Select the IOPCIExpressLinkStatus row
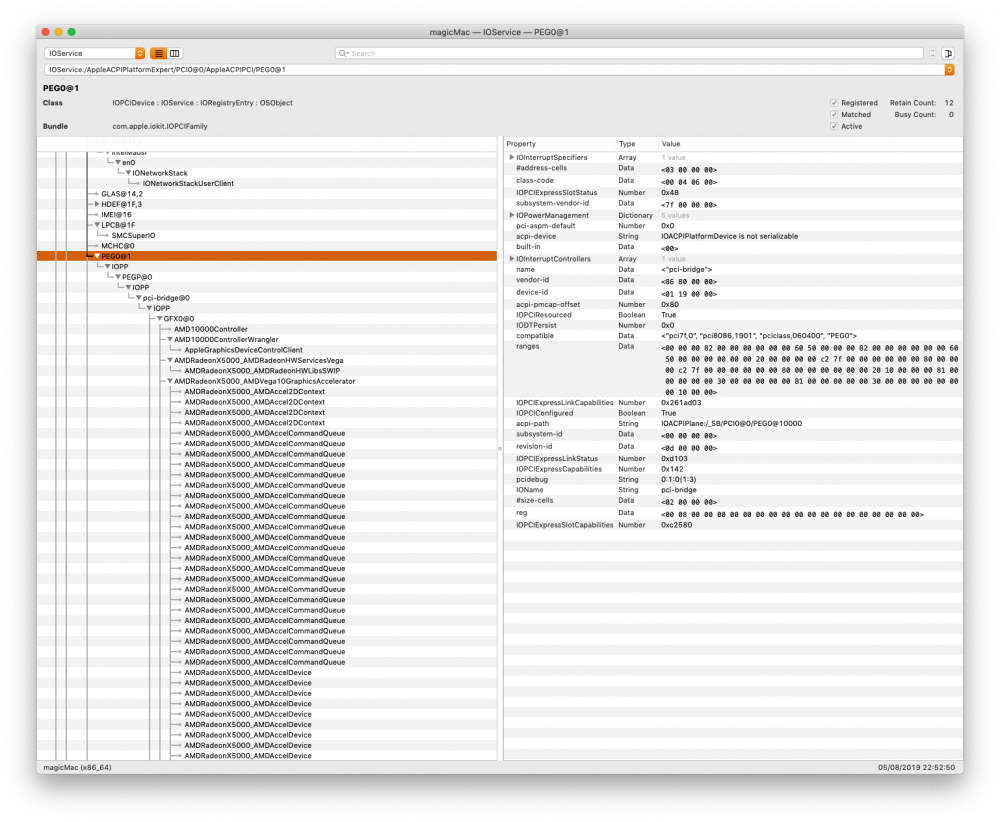The width and height of the screenshot is (1000, 822). point(733,459)
